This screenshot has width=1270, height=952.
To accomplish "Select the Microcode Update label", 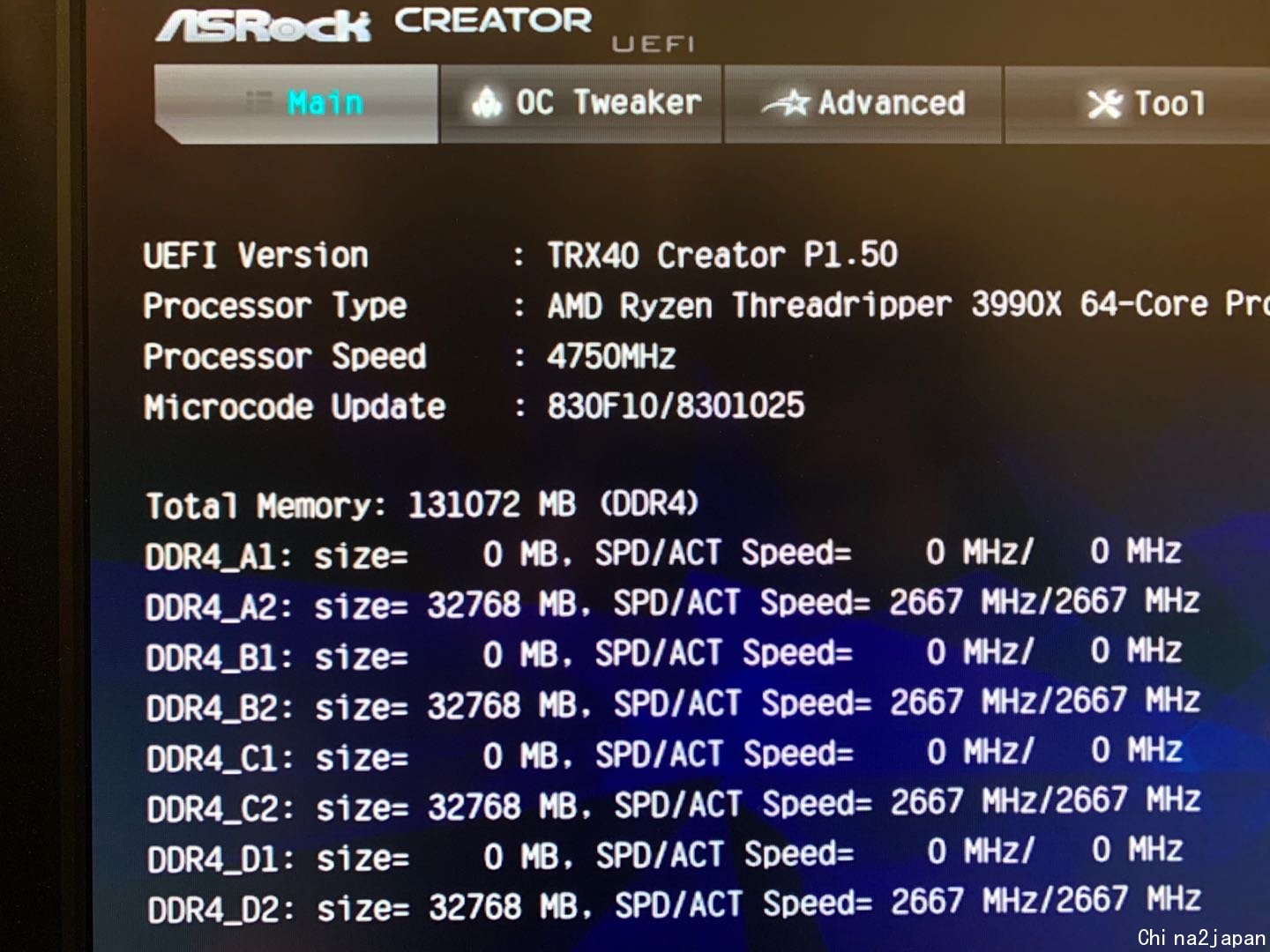I will pyautogui.click(x=295, y=407).
